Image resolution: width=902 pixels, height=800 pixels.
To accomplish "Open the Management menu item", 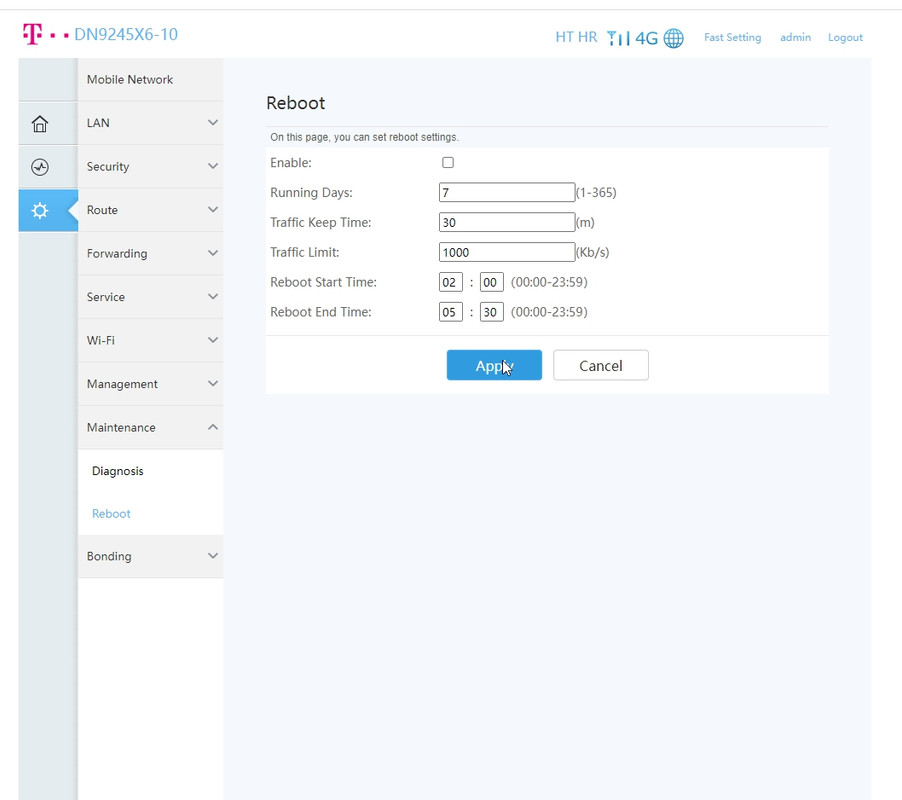I will click(x=150, y=384).
